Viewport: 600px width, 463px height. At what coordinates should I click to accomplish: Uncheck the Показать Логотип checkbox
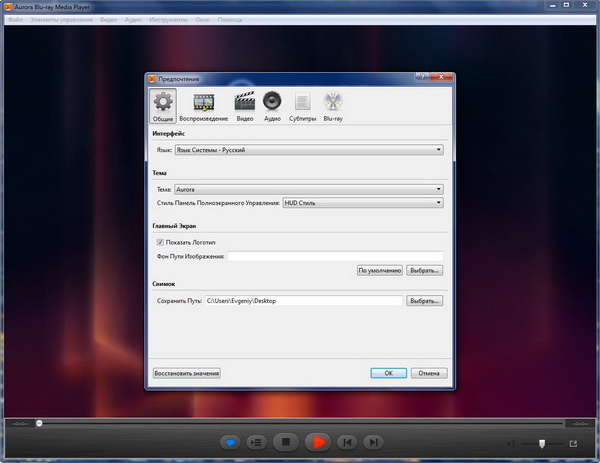pos(160,242)
